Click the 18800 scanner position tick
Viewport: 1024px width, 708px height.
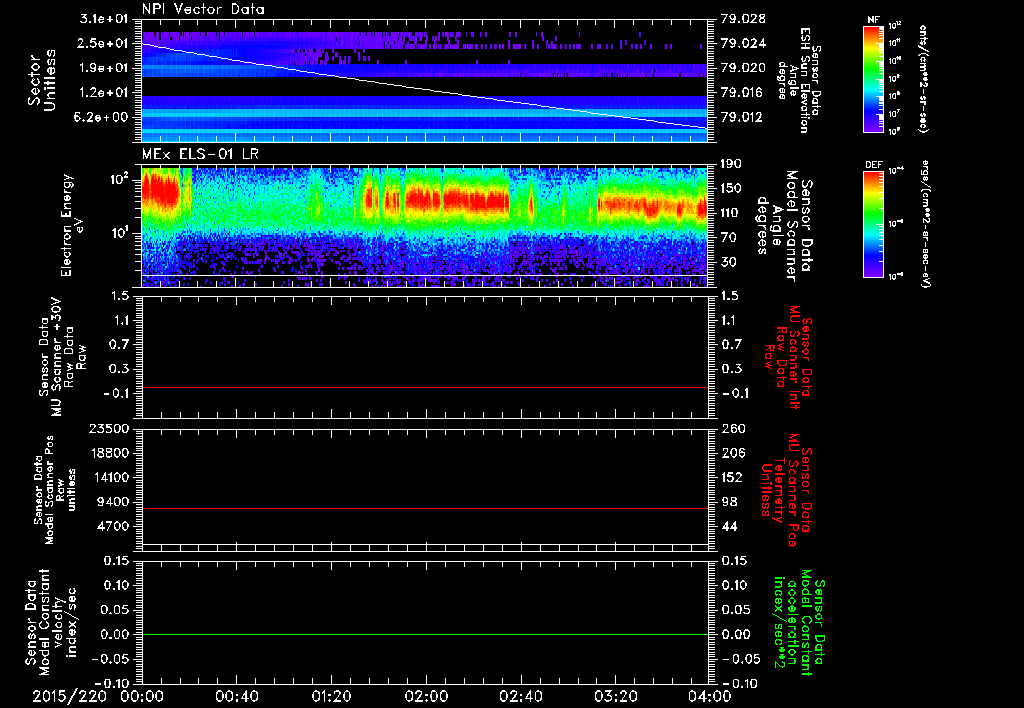pos(108,453)
